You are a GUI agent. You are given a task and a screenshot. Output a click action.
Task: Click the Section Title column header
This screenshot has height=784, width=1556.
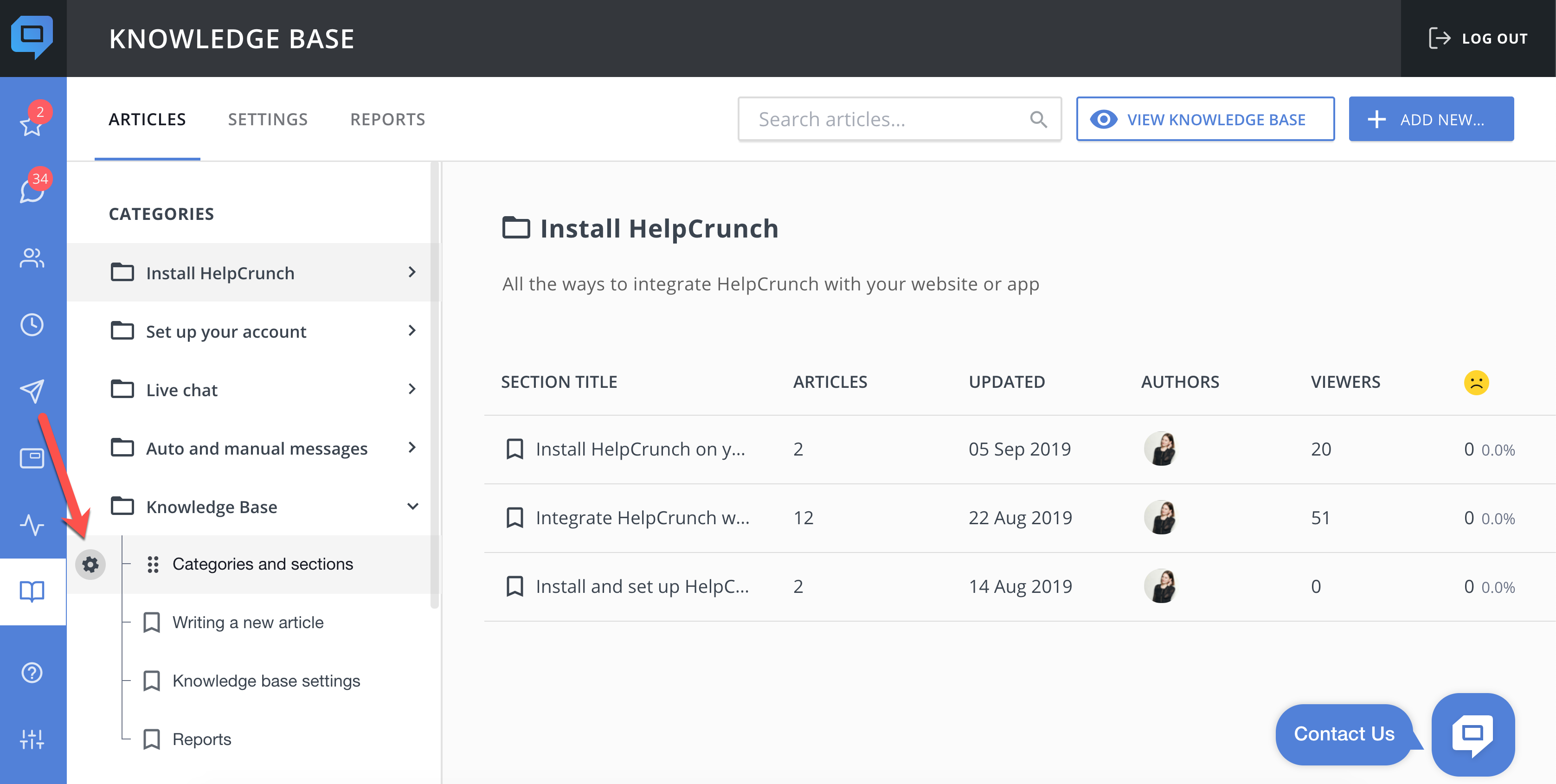point(559,382)
